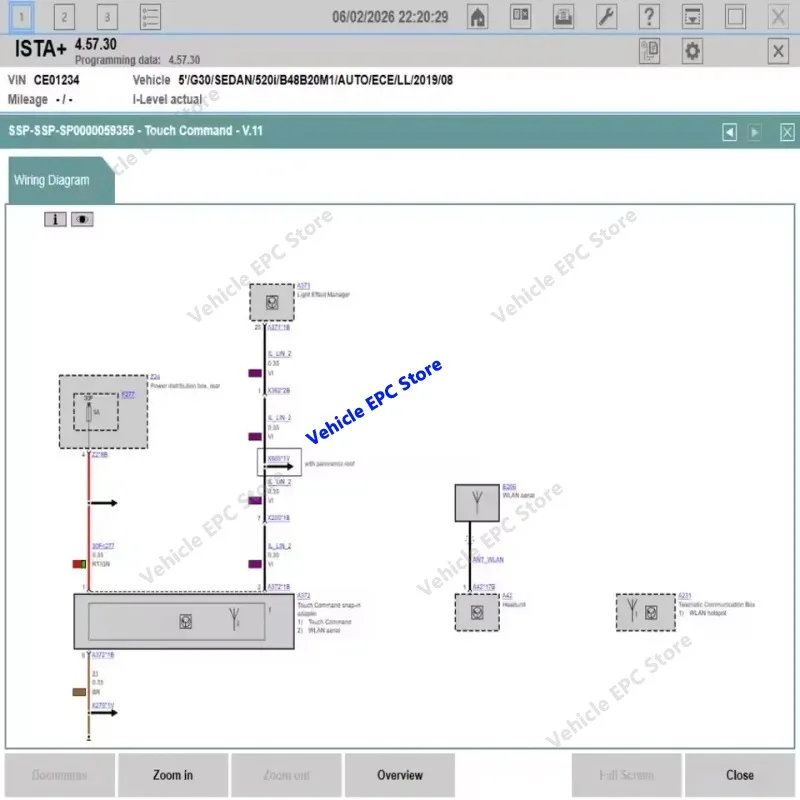Click the info 'i' button above diagram
The width and height of the screenshot is (800, 800).
click(x=55, y=219)
